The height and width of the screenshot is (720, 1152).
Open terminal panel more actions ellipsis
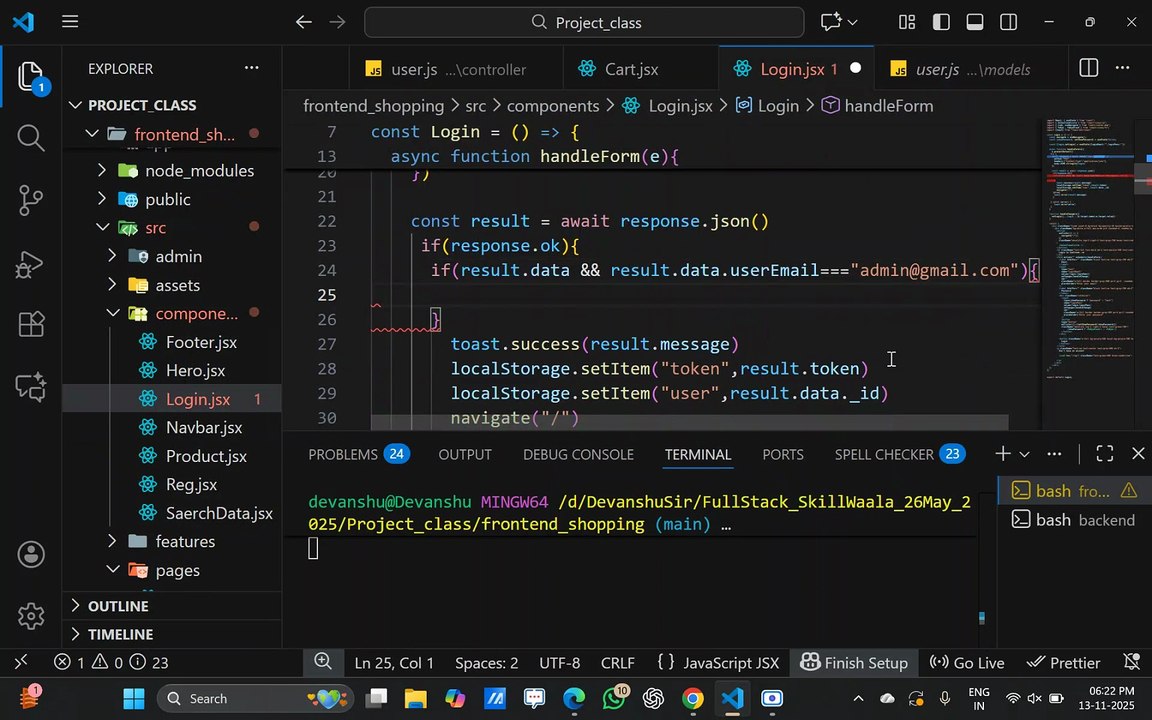point(1054,454)
